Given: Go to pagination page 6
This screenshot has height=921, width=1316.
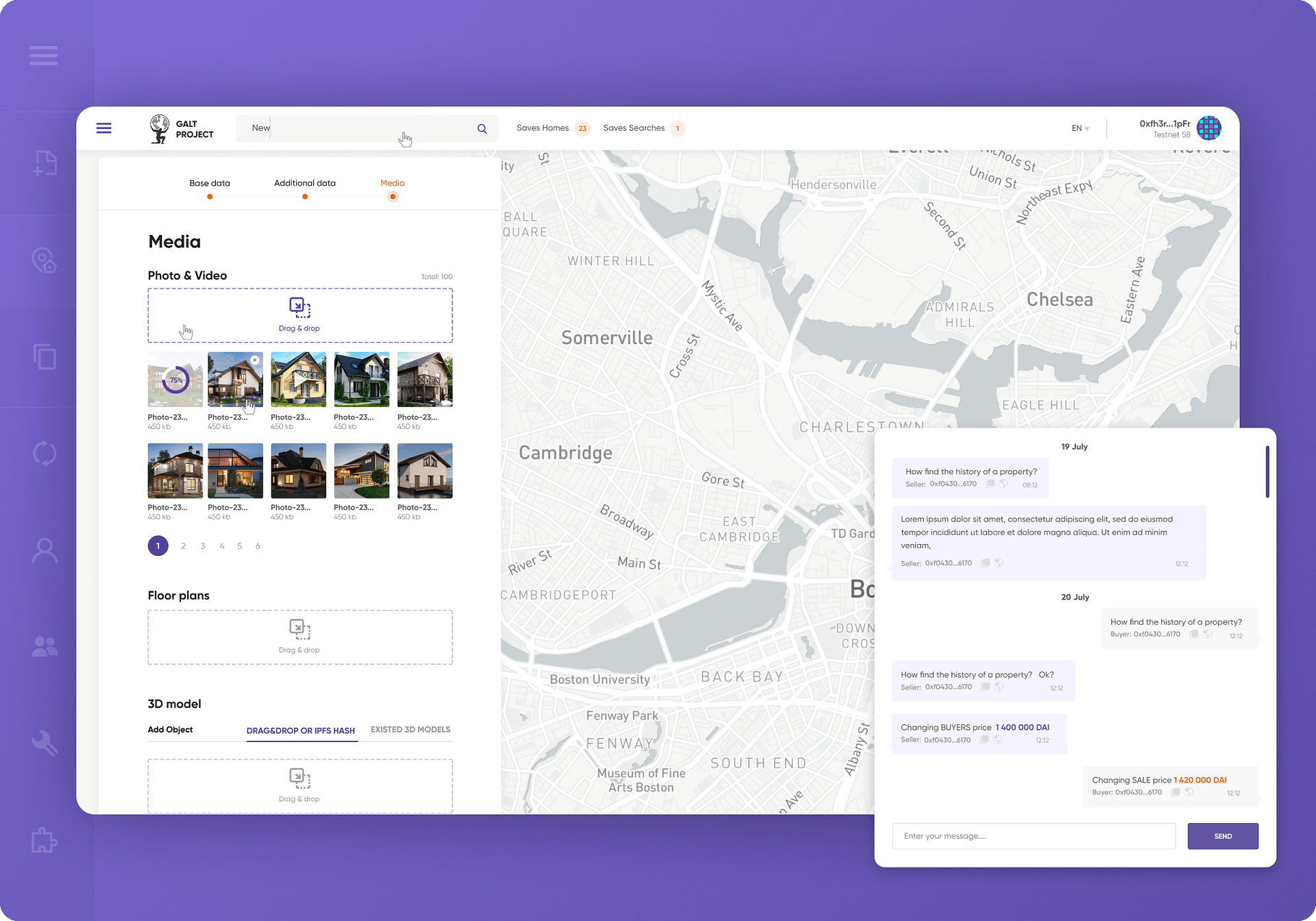Looking at the screenshot, I should (258, 546).
